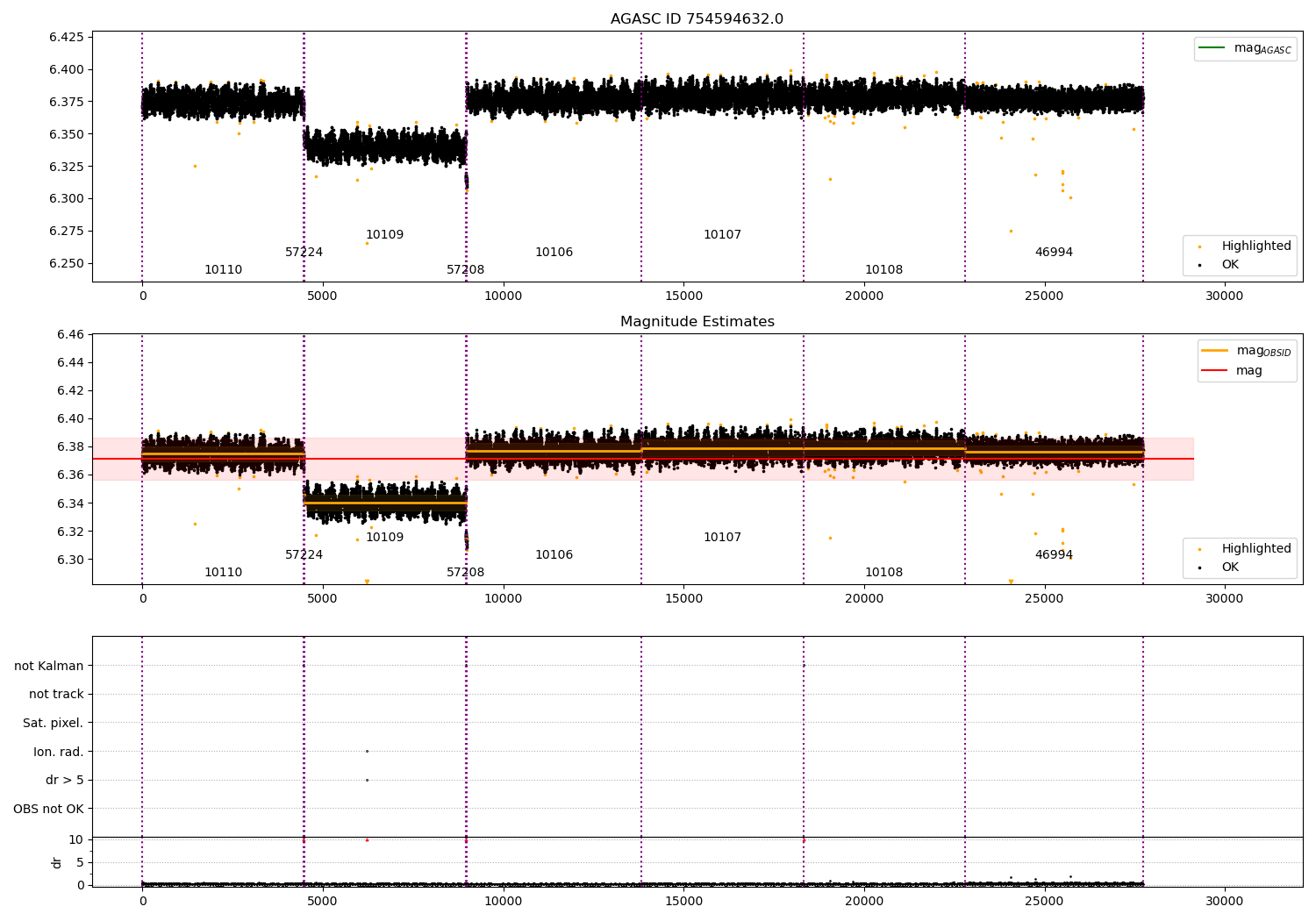Click the green line sample beside mag AGASC
The height and width of the screenshot is (921, 1316).
pos(1212,48)
